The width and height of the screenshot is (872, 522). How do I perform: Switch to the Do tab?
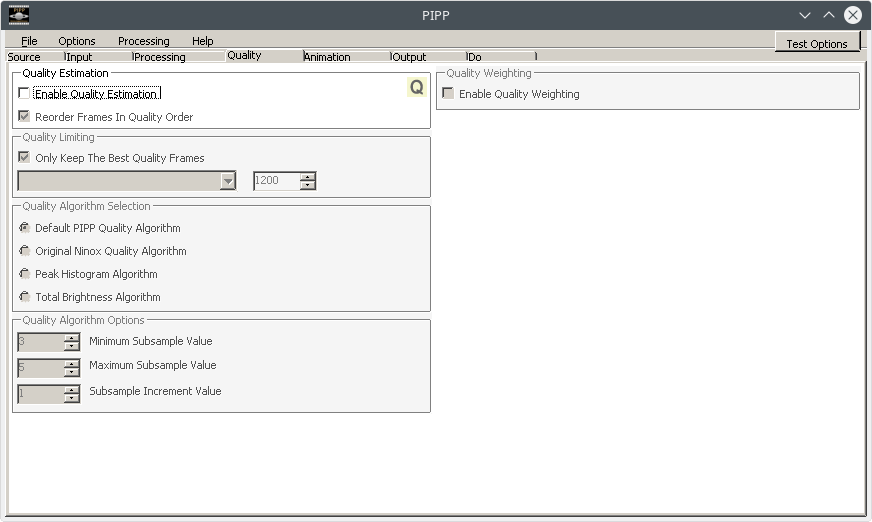(x=501, y=57)
